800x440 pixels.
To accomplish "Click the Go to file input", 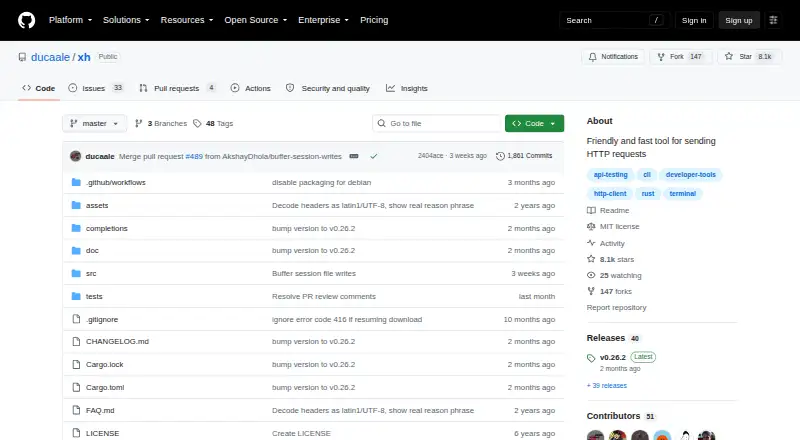I will coord(437,124).
